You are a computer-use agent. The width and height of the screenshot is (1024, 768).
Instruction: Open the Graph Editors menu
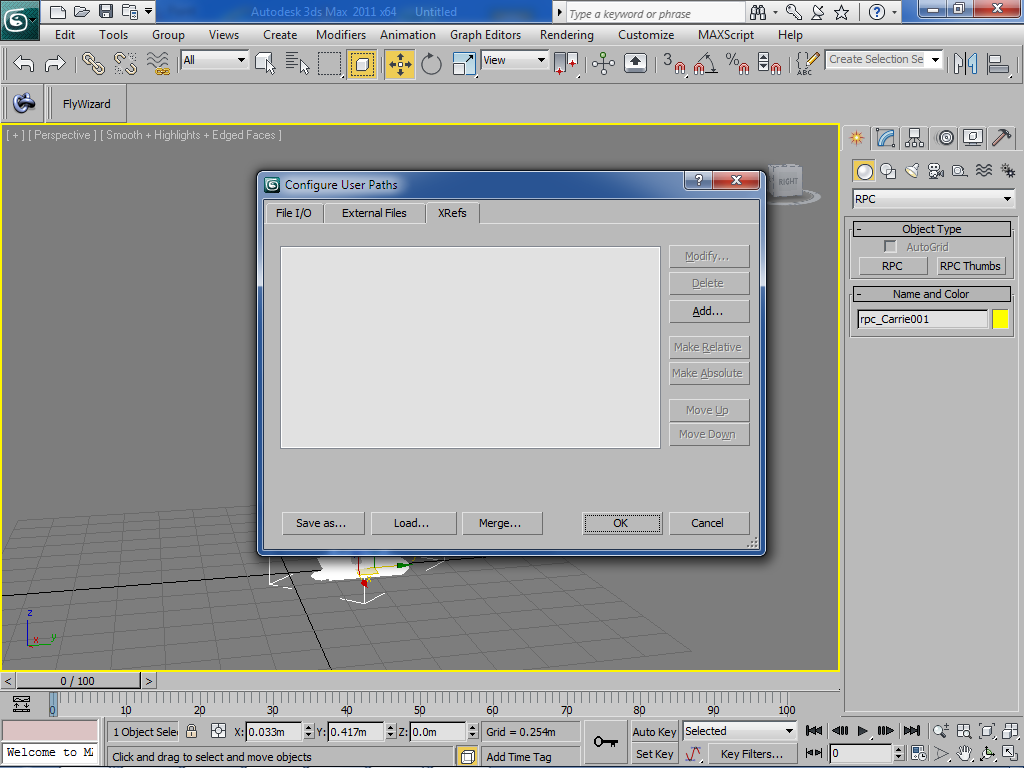coord(485,35)
